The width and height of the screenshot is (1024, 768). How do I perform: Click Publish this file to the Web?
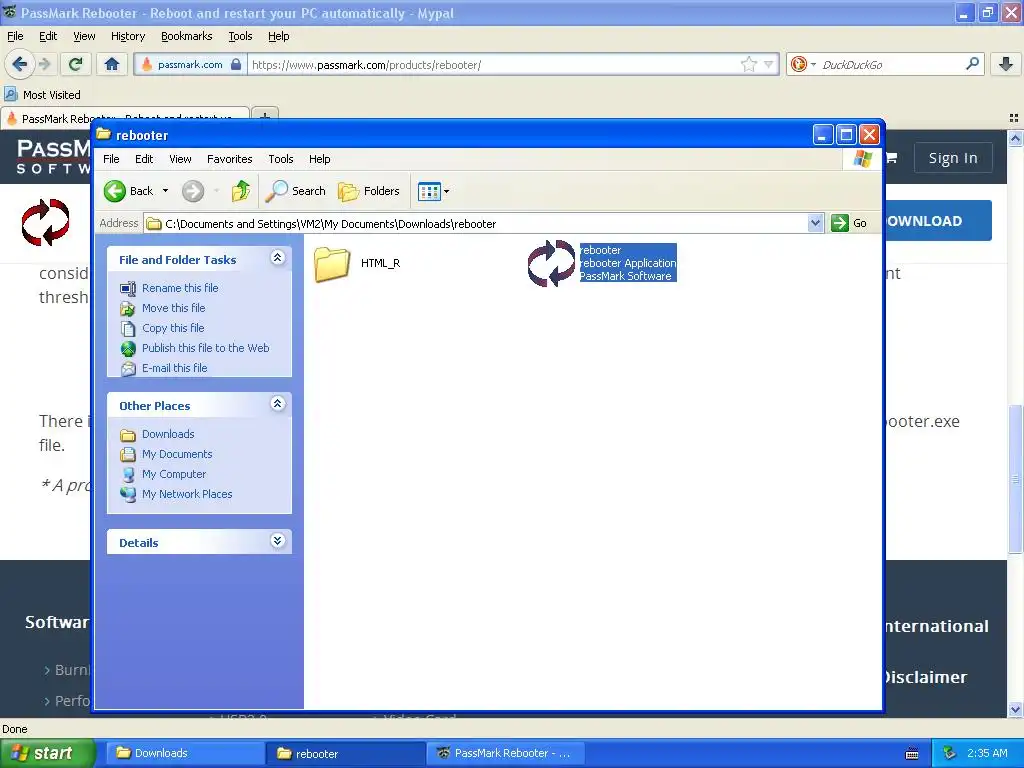tap(206, 348)
